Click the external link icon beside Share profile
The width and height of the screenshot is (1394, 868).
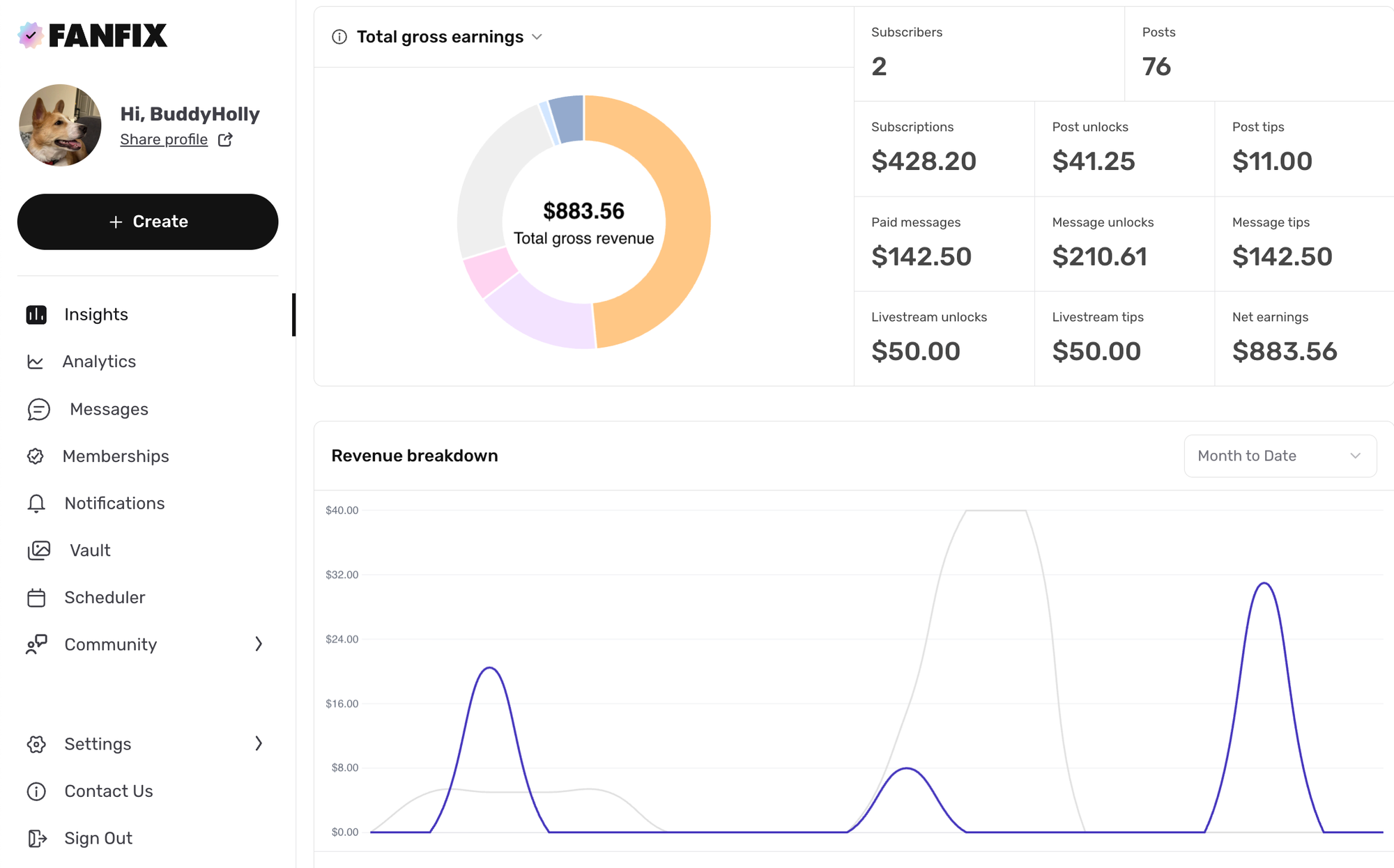(x=225, y=140)
